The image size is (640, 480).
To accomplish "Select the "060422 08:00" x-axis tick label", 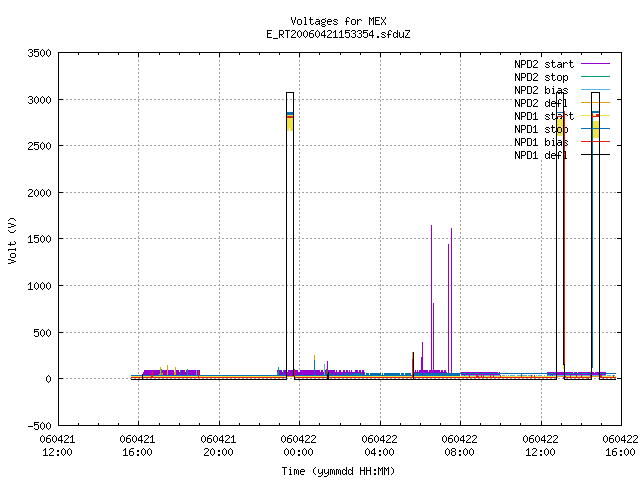I will (x=460, y=446).
